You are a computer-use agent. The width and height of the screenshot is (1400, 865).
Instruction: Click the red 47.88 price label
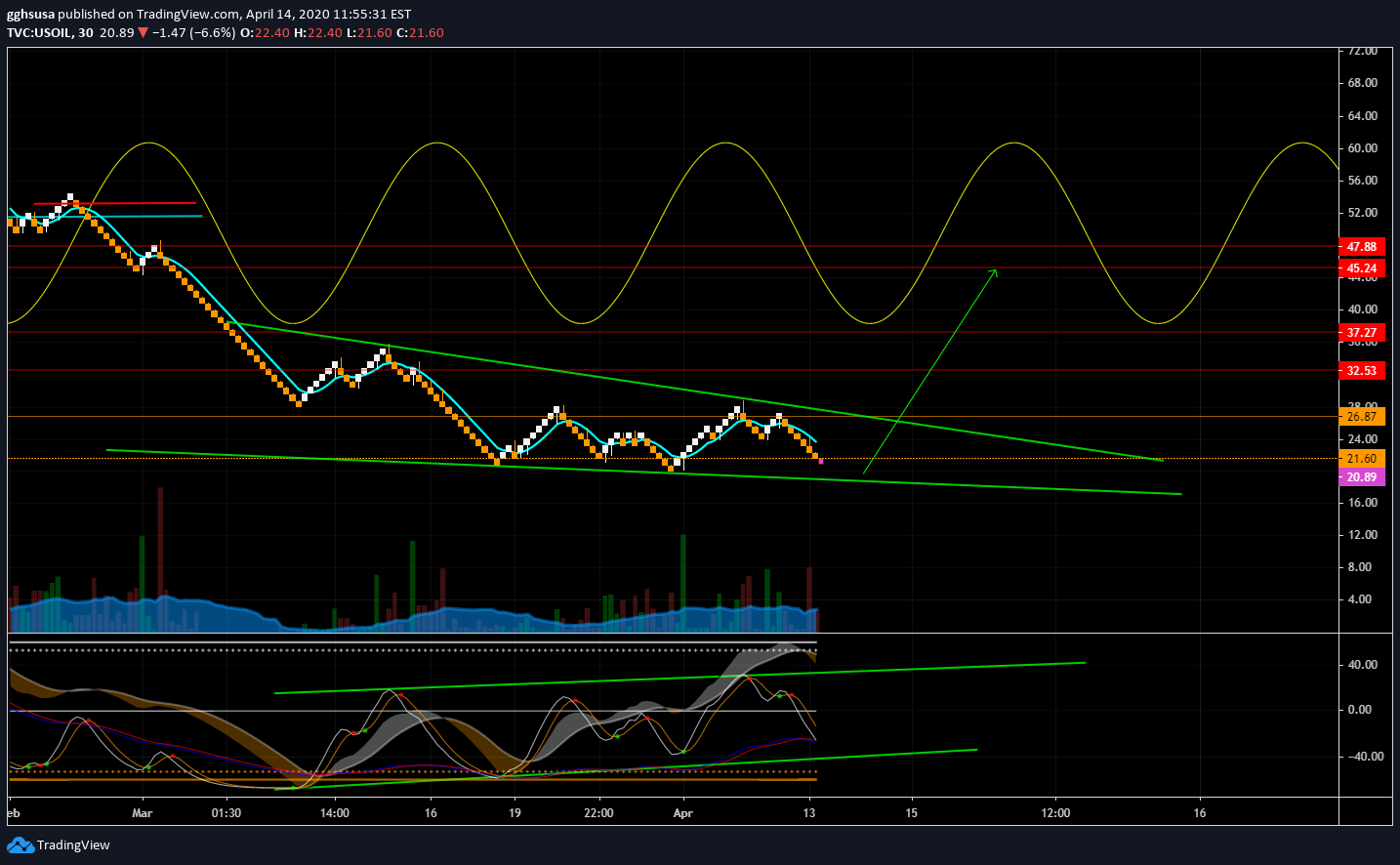(x=1362, y=247)
